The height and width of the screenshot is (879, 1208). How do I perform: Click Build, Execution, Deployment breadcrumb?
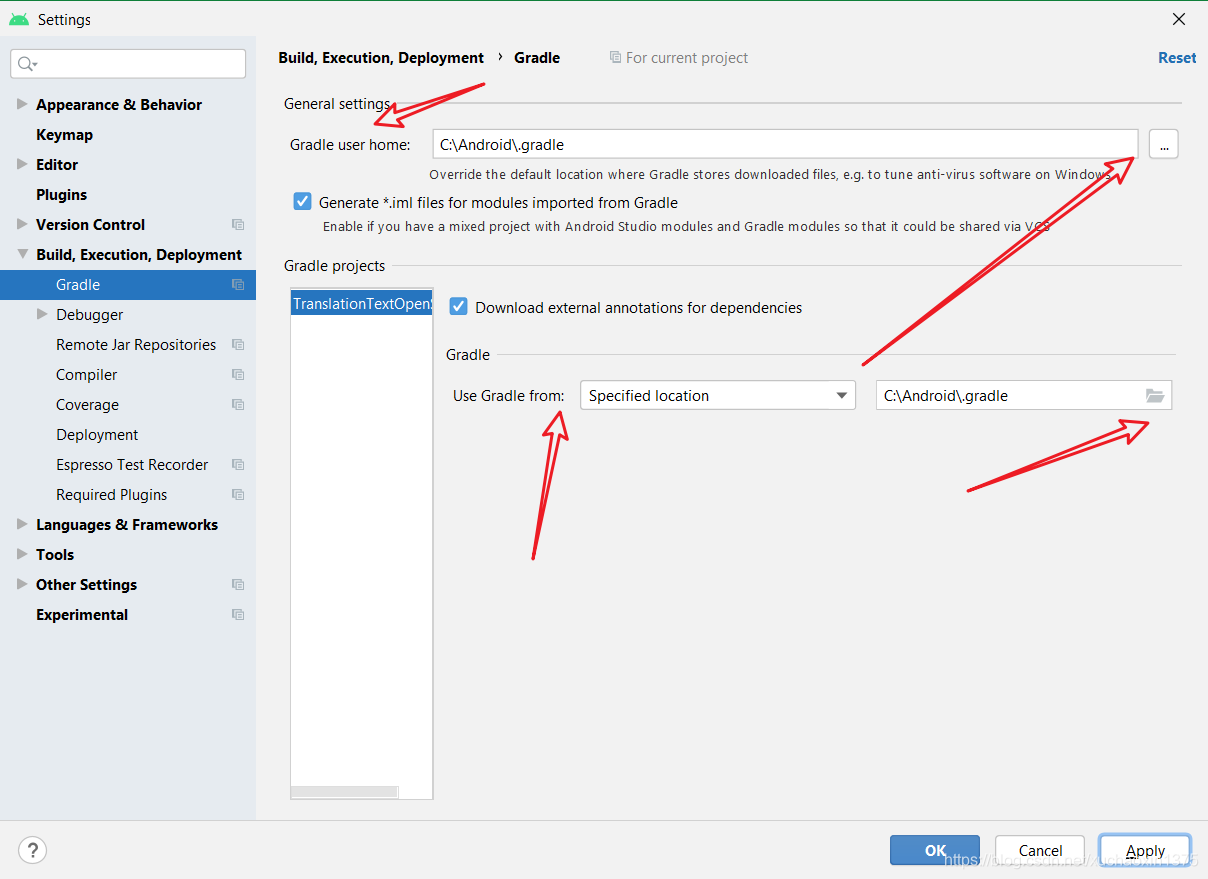381,58
